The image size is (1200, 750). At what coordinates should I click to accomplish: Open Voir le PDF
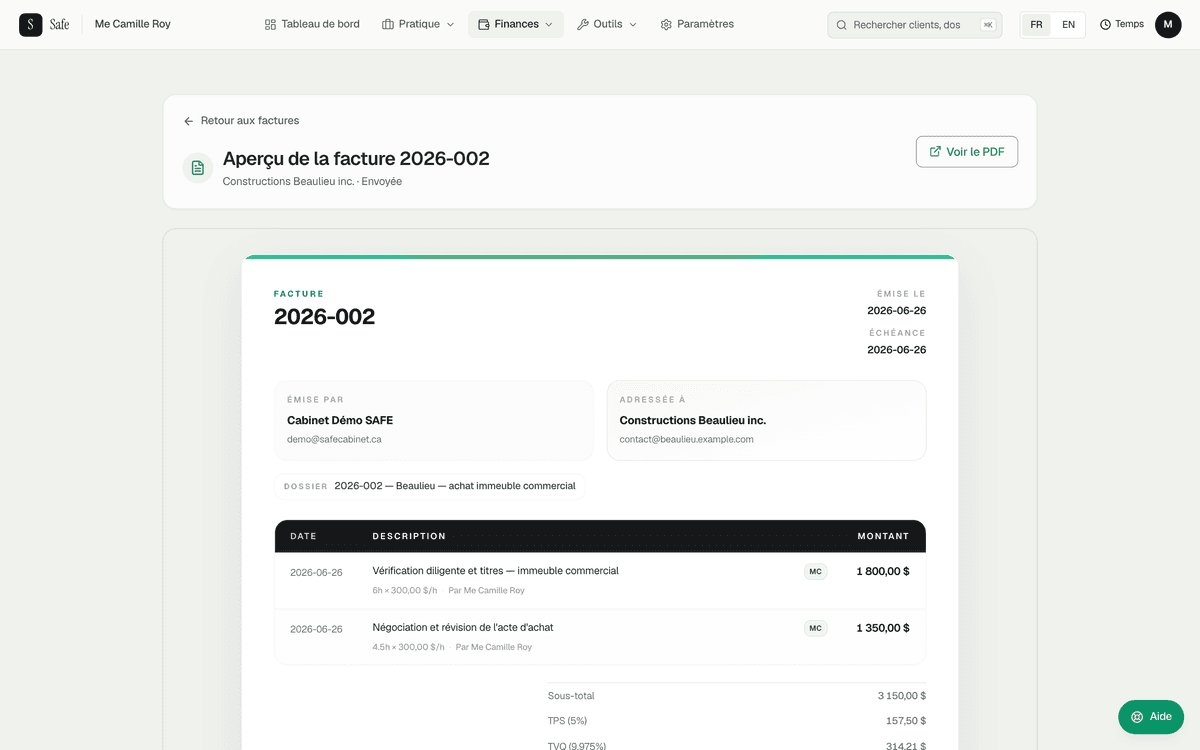coord(967,152)
